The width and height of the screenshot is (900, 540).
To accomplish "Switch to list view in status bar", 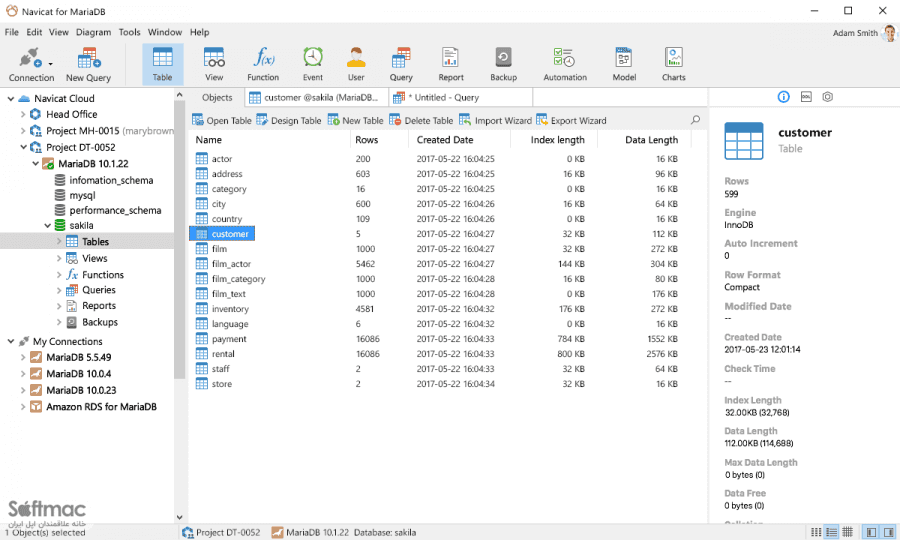I will tap(831, 532).
